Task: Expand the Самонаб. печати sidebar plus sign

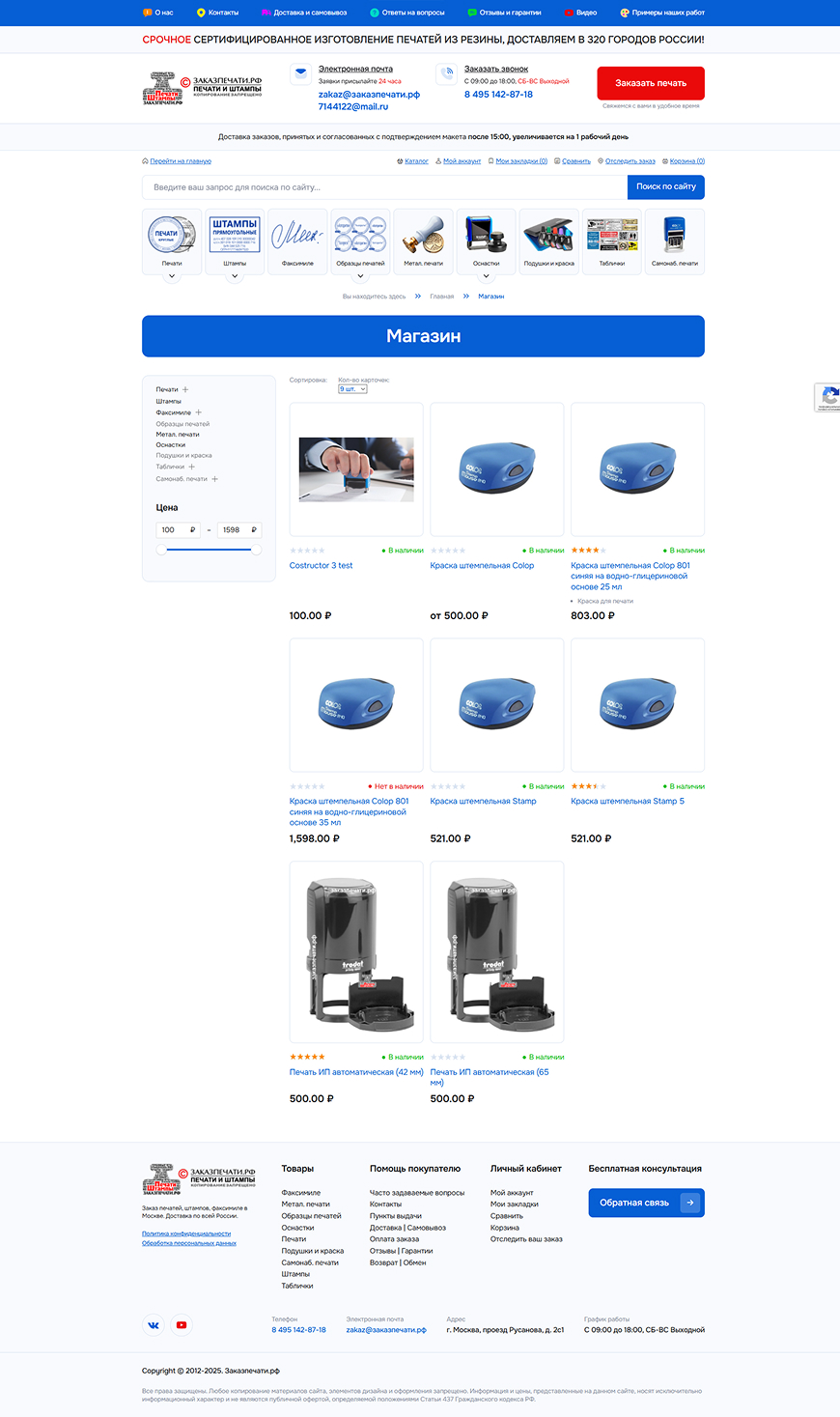Action: click(x=214, y=479)
